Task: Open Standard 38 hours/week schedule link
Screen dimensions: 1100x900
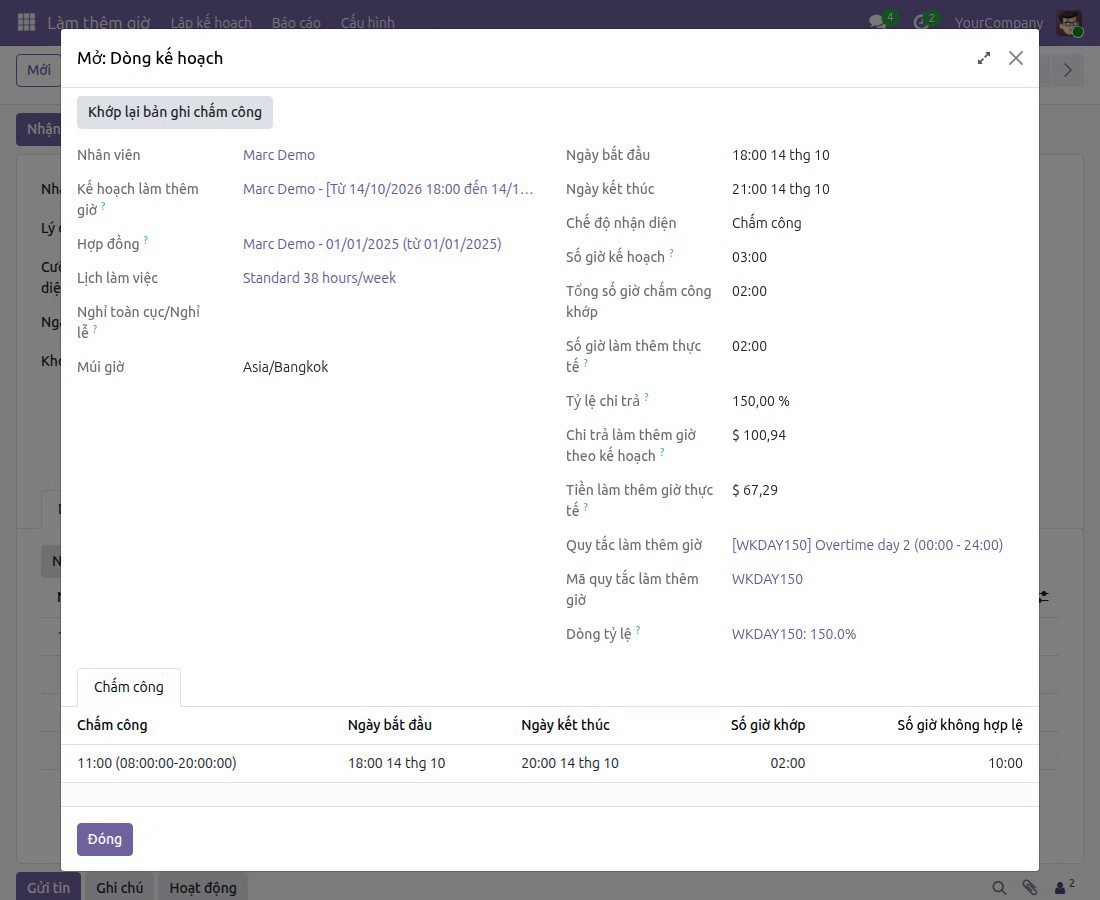Action: tap(319, 278)
